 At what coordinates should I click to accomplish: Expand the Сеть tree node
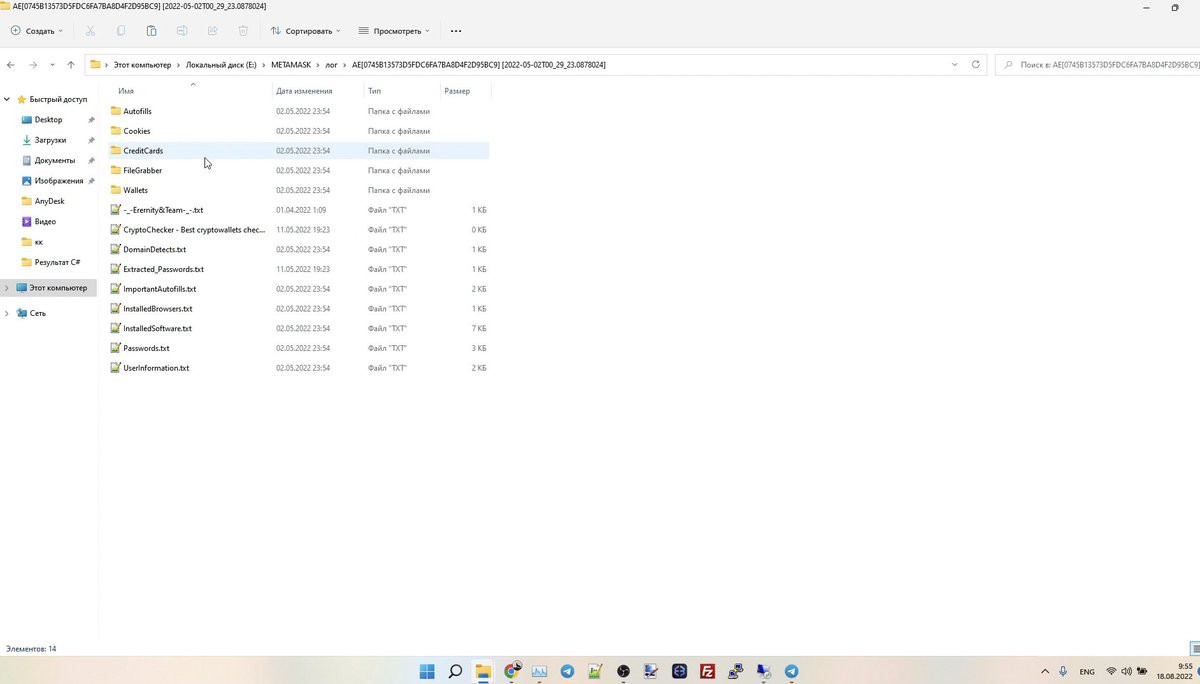click(x=8, y=313)
